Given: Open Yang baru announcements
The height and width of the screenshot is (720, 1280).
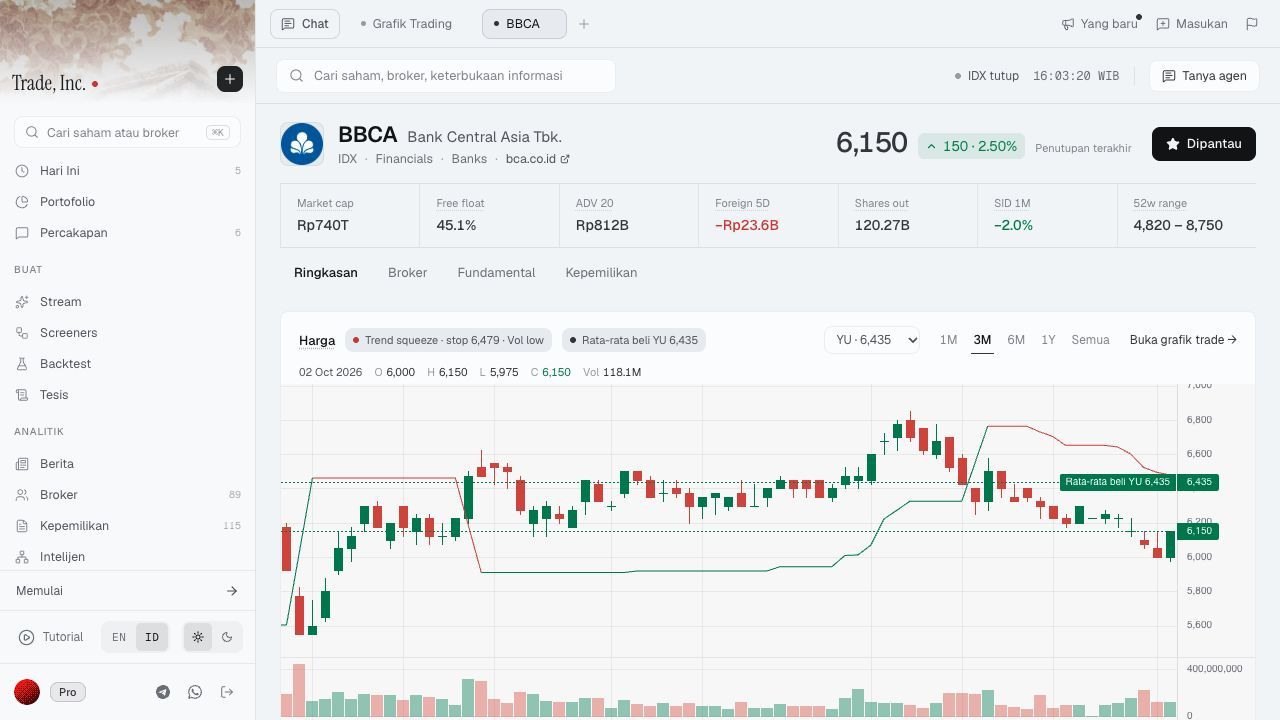Looking at the screenshot, I should [x=1099, y=24].
